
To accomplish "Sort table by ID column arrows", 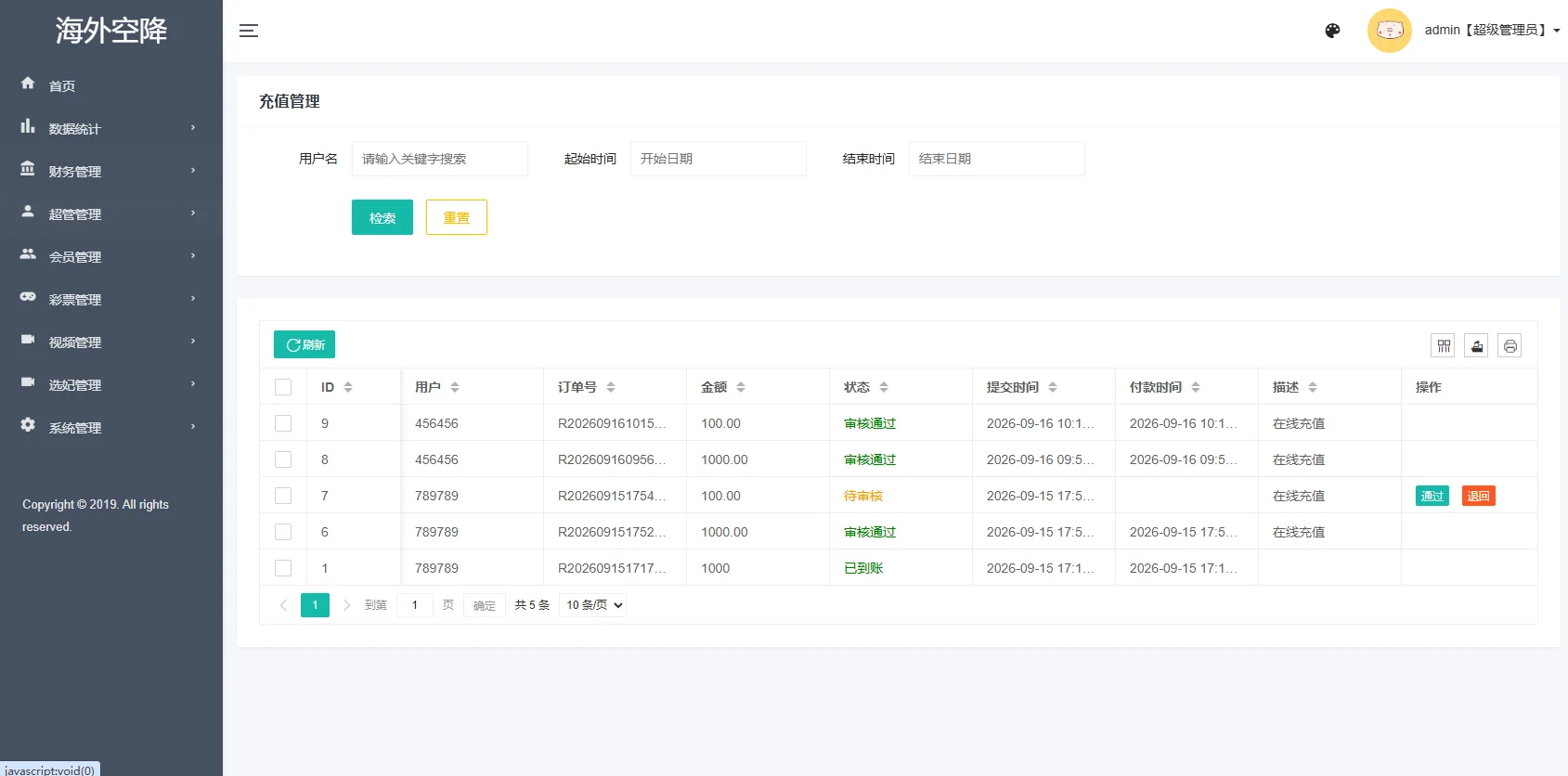I will click(348, 387).
